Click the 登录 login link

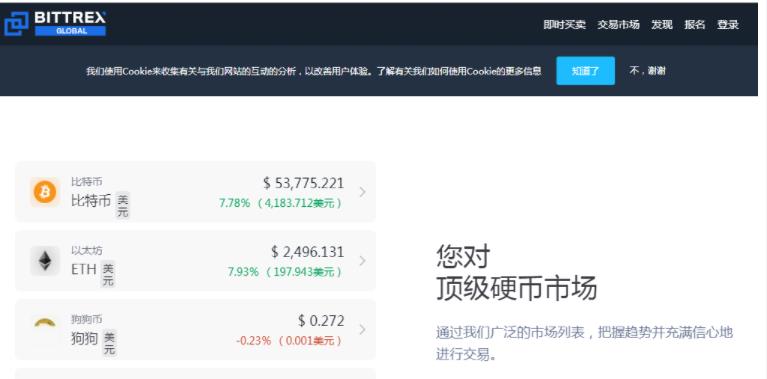click(x=728, y=24)
